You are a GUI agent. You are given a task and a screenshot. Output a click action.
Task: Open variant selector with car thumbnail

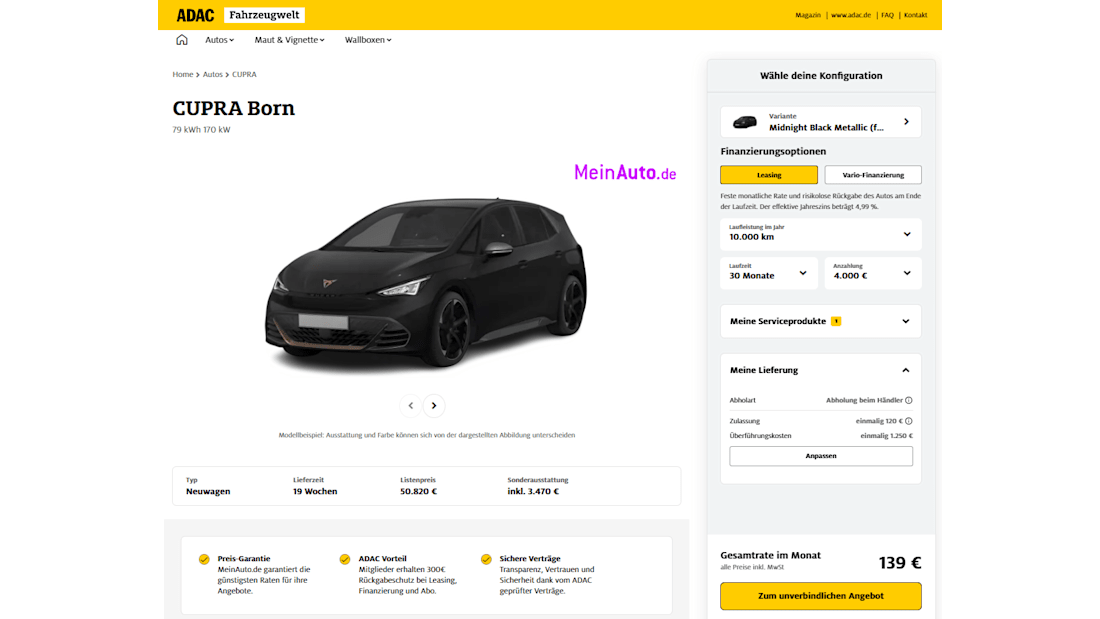tap(820, 122)
